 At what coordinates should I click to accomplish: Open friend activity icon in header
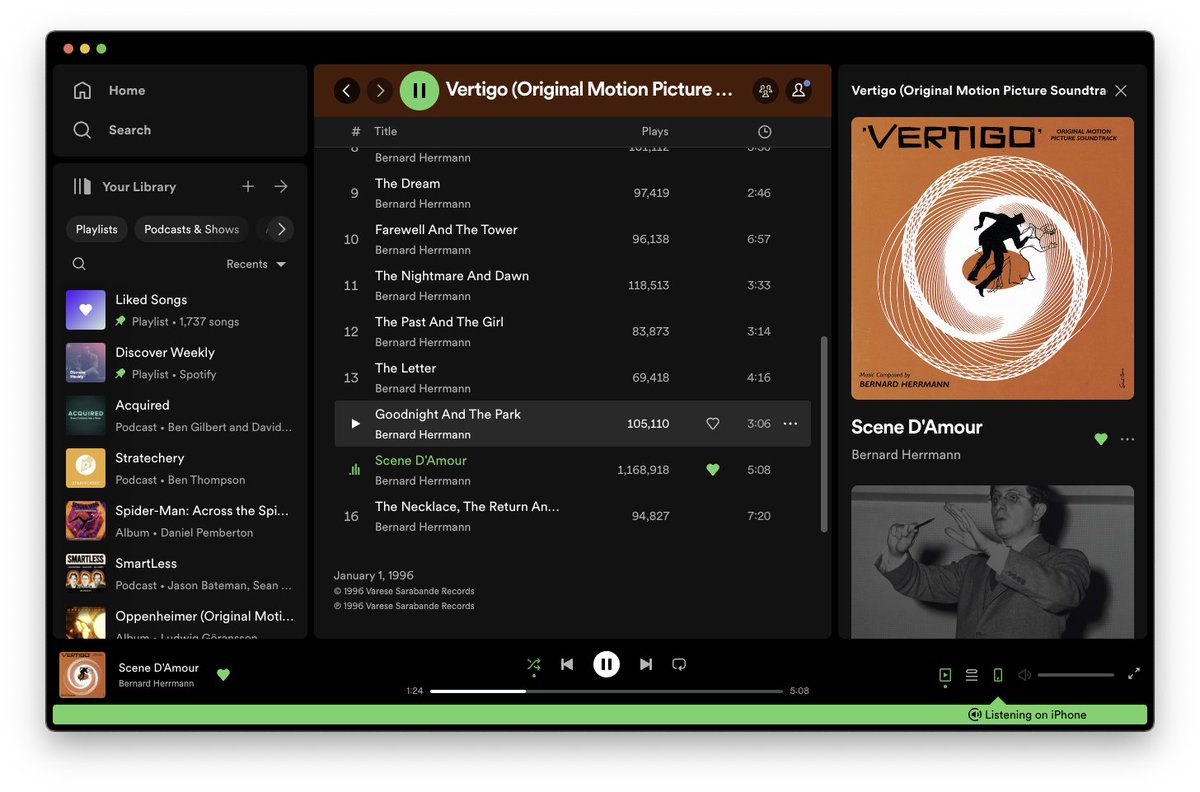click(x=766, y=91)
